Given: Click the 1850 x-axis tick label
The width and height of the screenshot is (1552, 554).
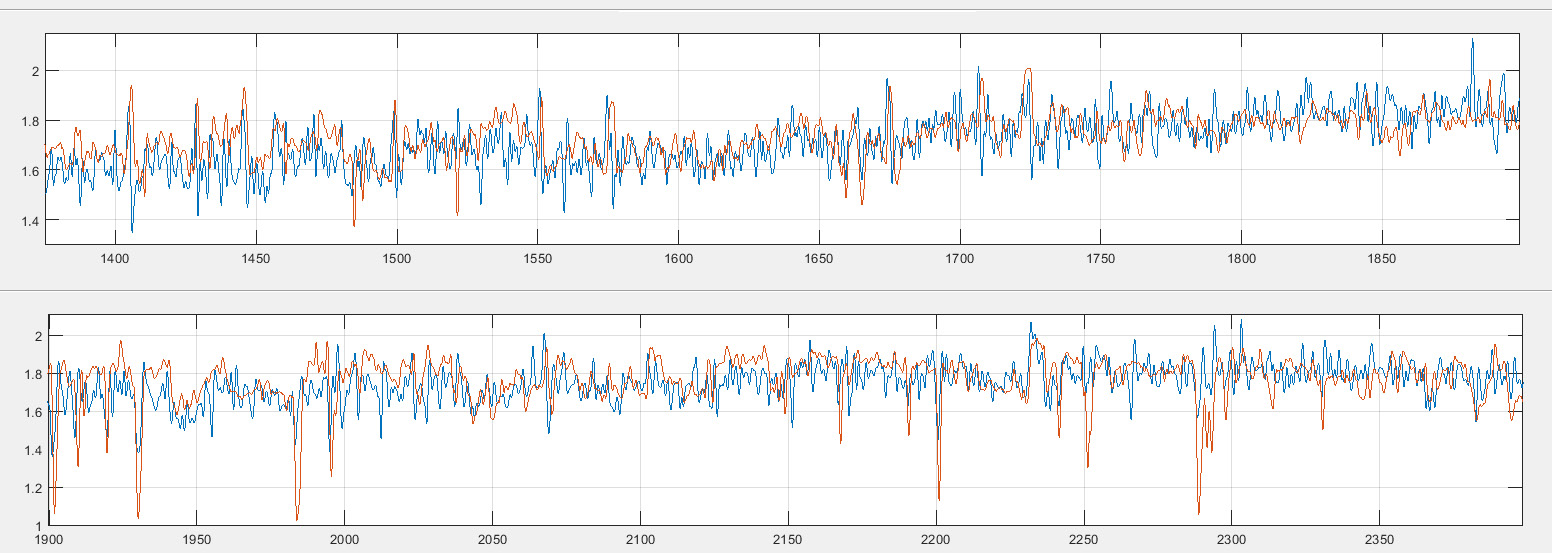Looking at the screenshot, I should point(1382,257).
